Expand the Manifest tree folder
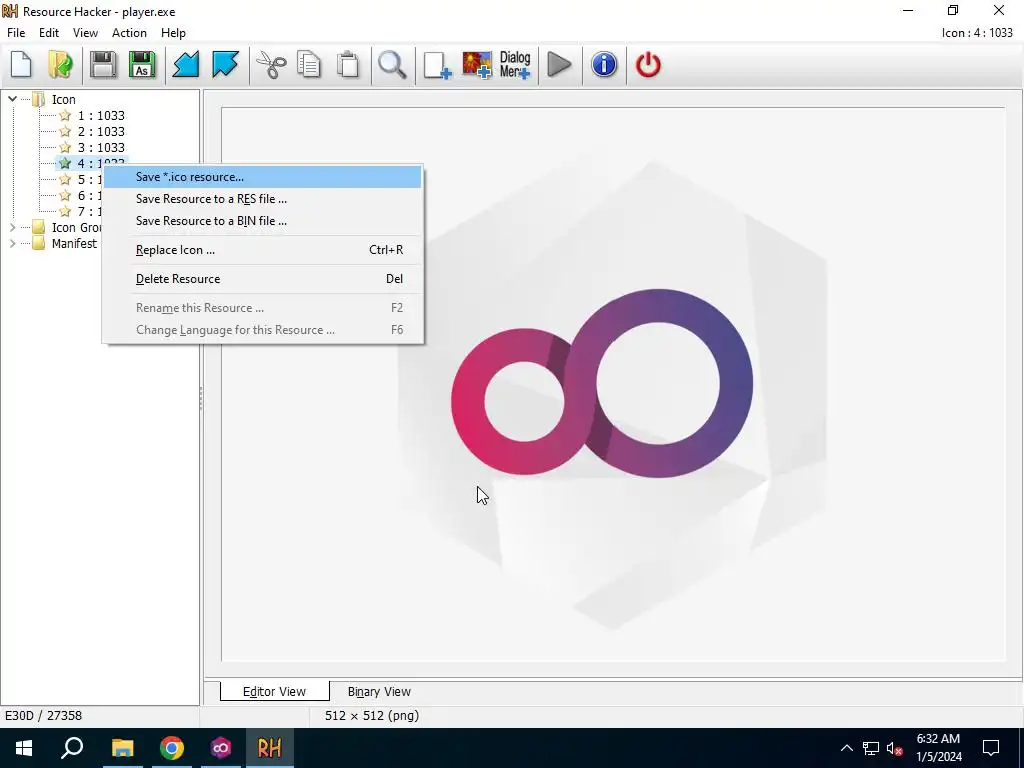Screen dimensions: 1024x768 coord(12,244)
